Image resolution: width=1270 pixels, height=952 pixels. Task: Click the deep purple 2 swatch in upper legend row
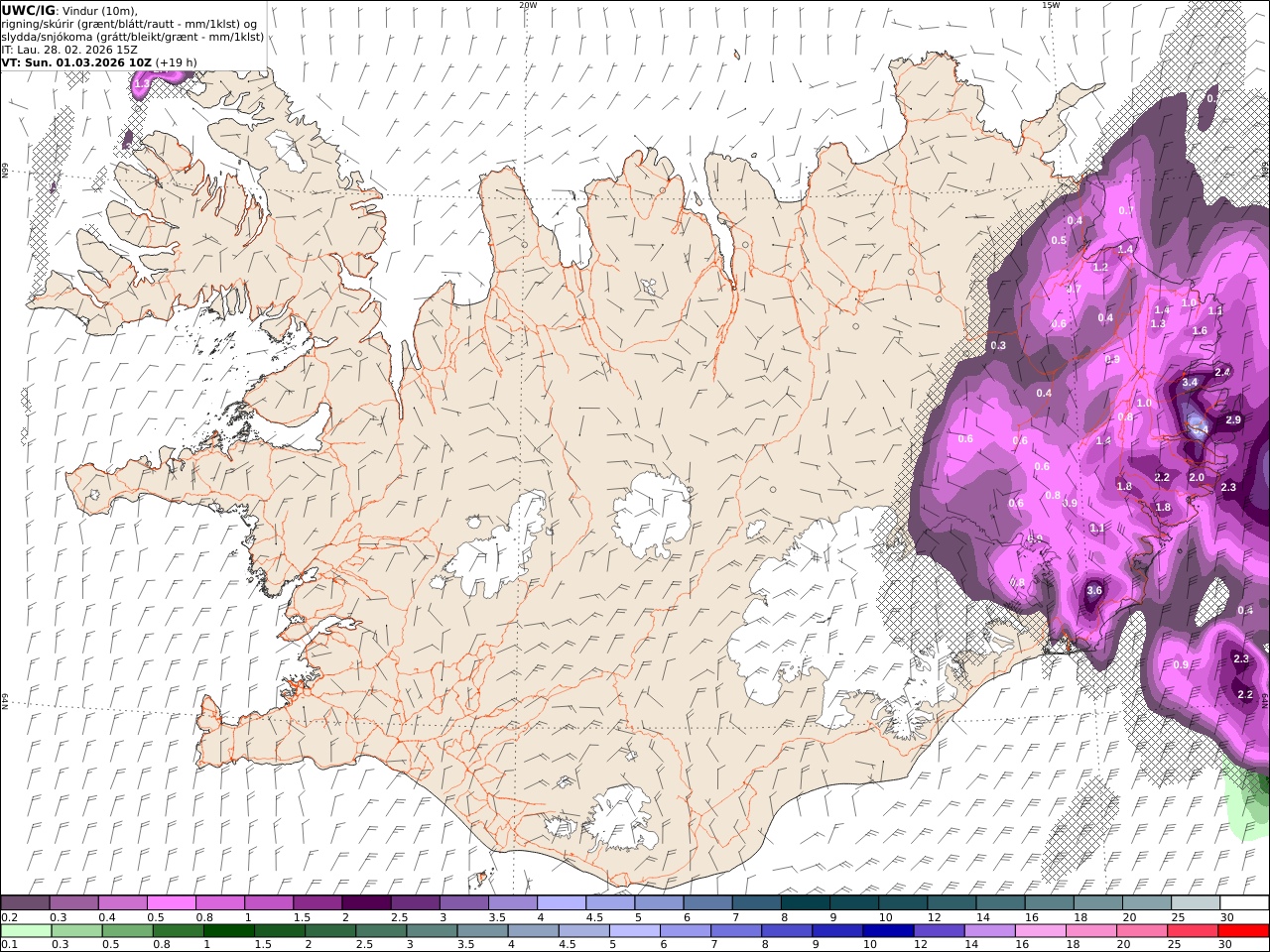[x=366, y=903]
